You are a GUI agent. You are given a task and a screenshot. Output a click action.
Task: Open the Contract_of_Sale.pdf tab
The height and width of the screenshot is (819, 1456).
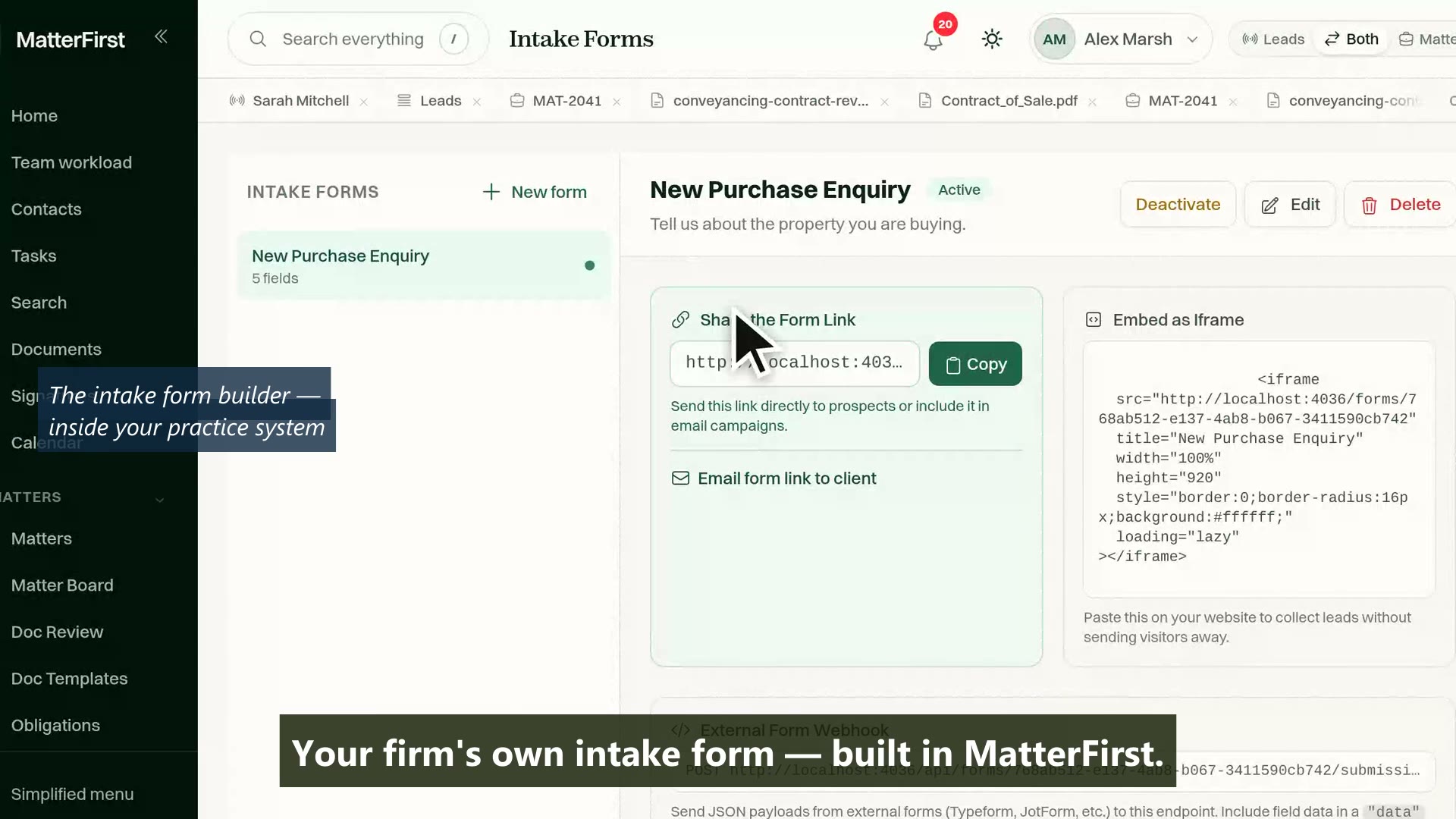tap(998, 101)
